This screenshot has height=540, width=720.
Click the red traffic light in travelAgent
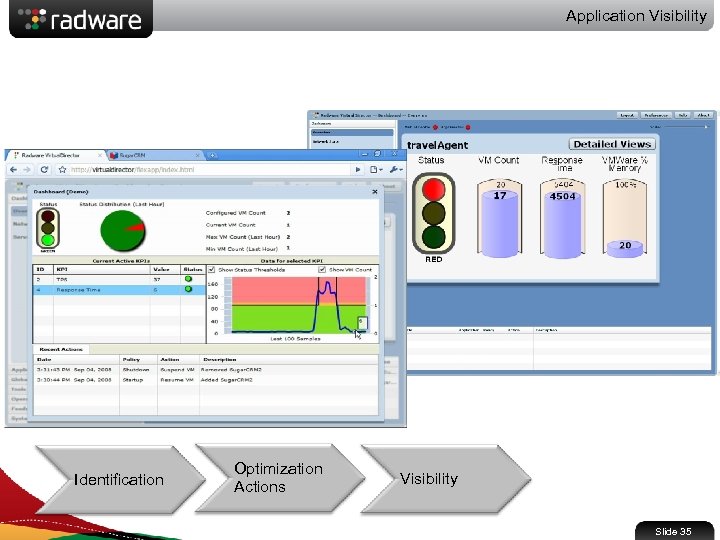click(x=433, y=189)
